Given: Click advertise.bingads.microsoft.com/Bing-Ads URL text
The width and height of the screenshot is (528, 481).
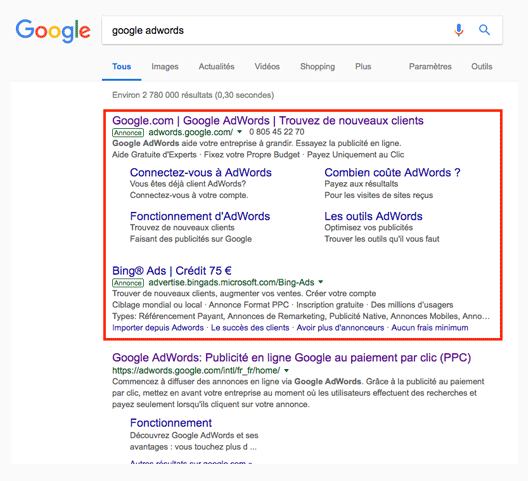Looking at the screenshot, I should tap(231, 282).
